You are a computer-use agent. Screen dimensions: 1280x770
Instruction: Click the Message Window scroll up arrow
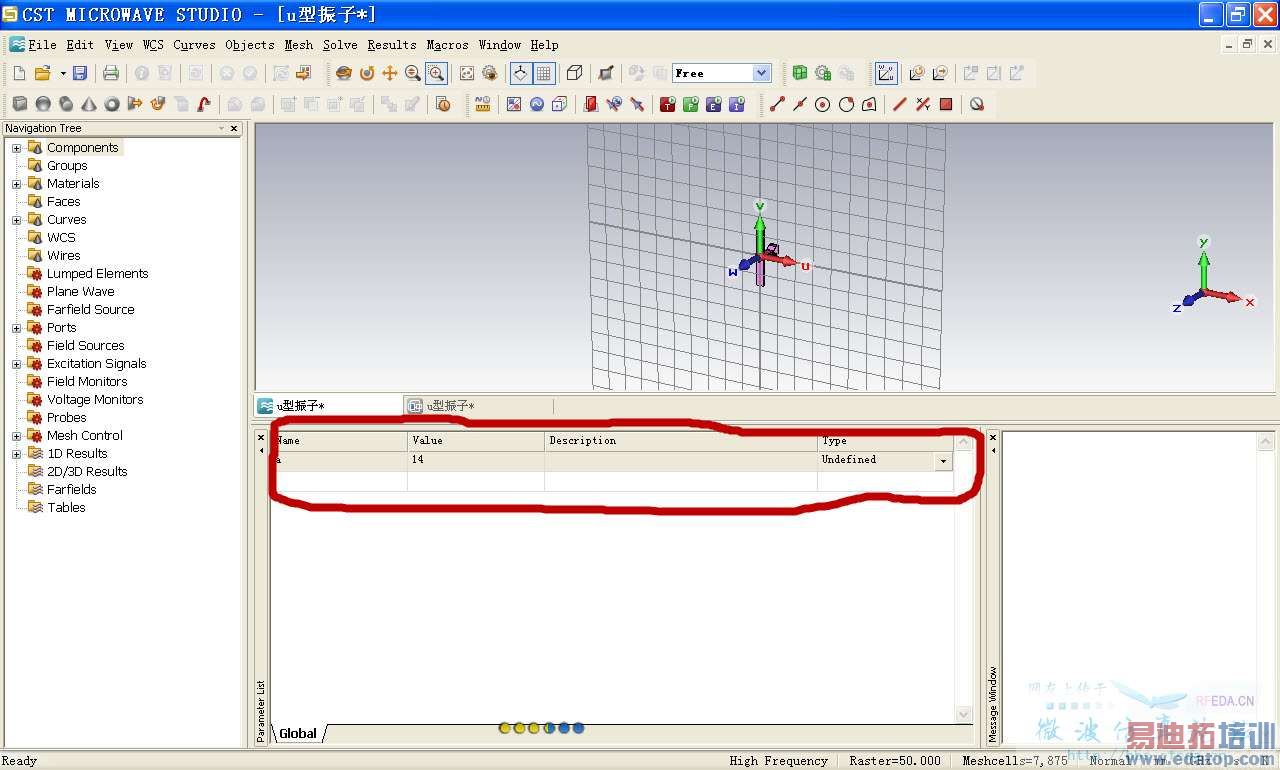(1265, 442)
